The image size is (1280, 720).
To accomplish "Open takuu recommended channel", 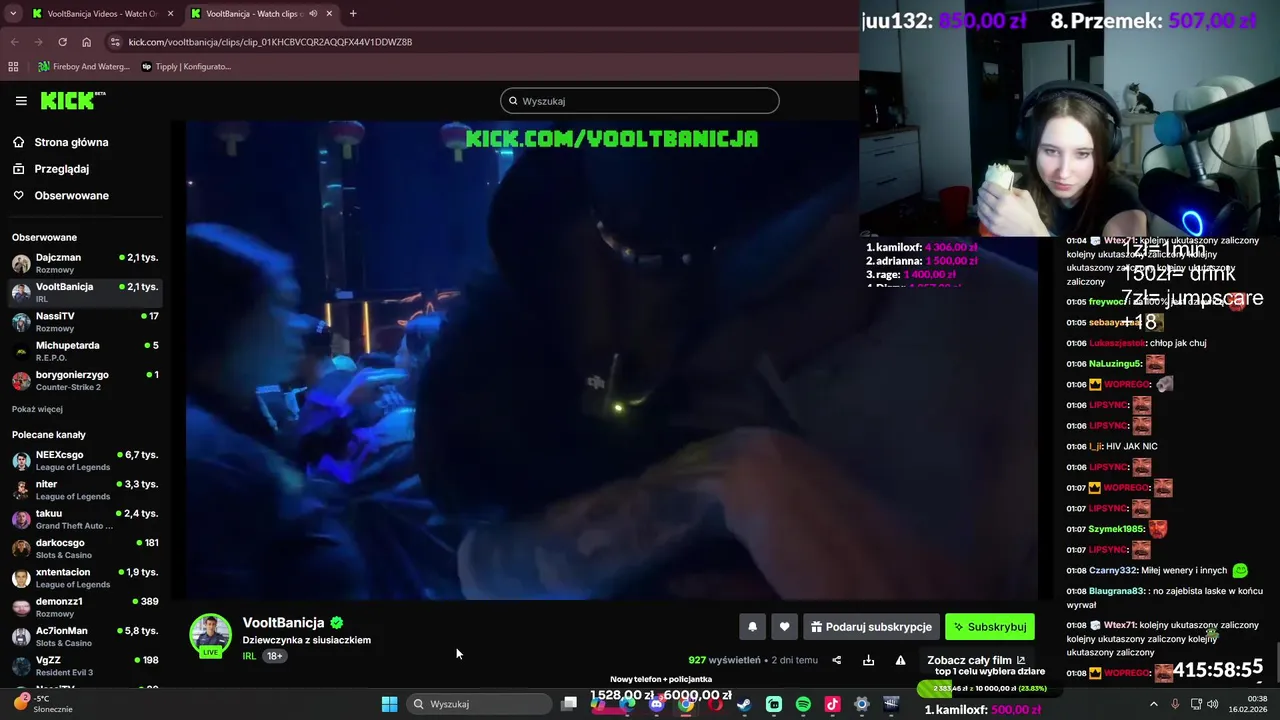I will (x=85, y=519).
